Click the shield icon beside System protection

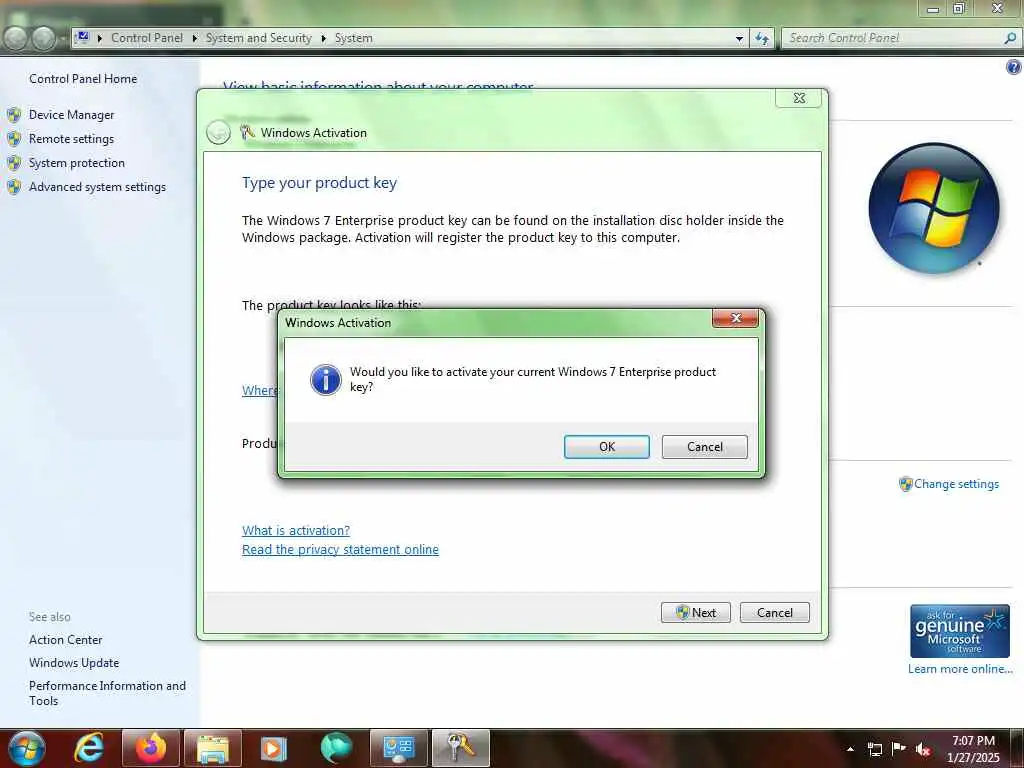[14, 163]
